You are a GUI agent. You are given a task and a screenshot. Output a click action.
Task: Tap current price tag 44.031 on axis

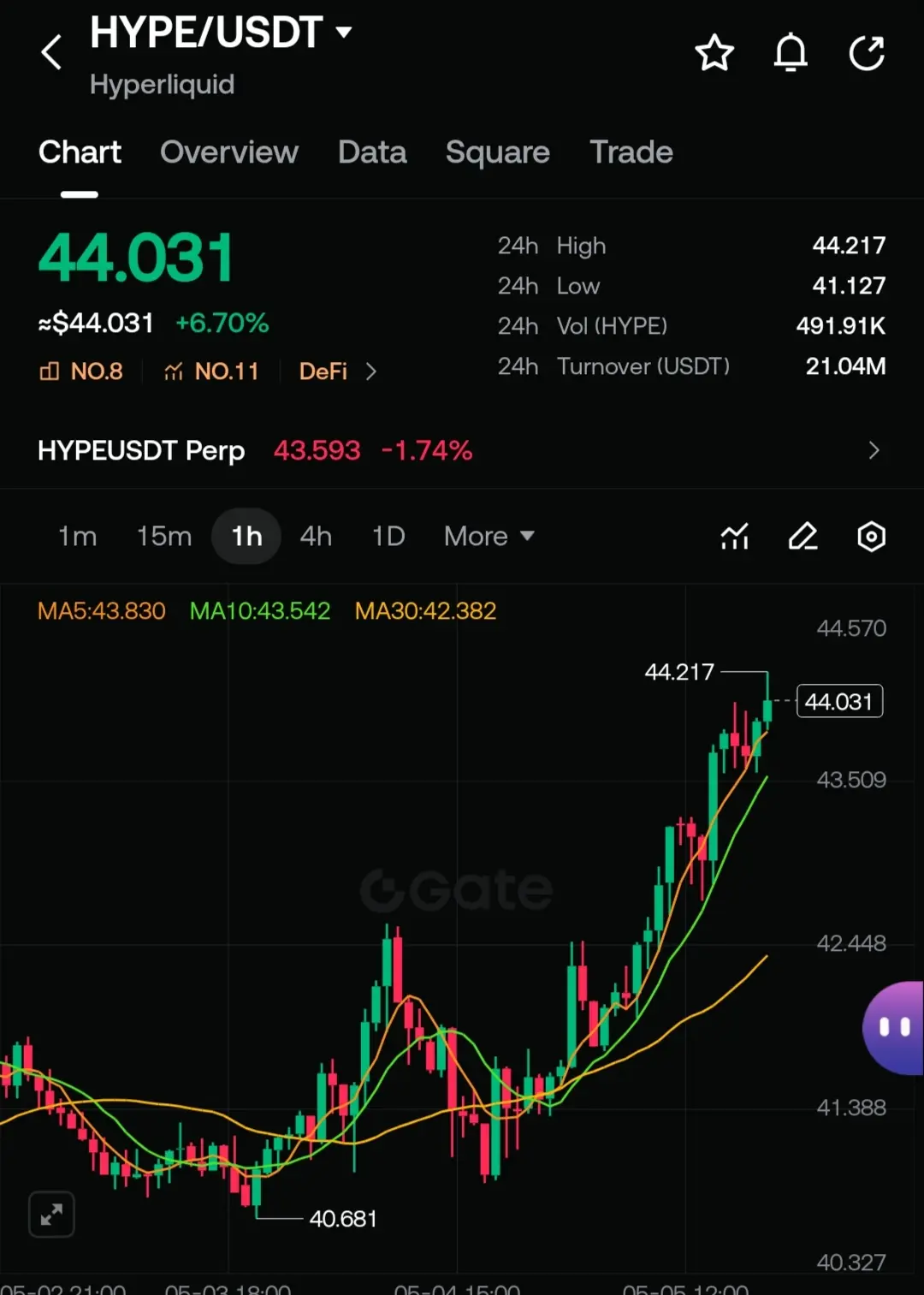pos(839,702)
